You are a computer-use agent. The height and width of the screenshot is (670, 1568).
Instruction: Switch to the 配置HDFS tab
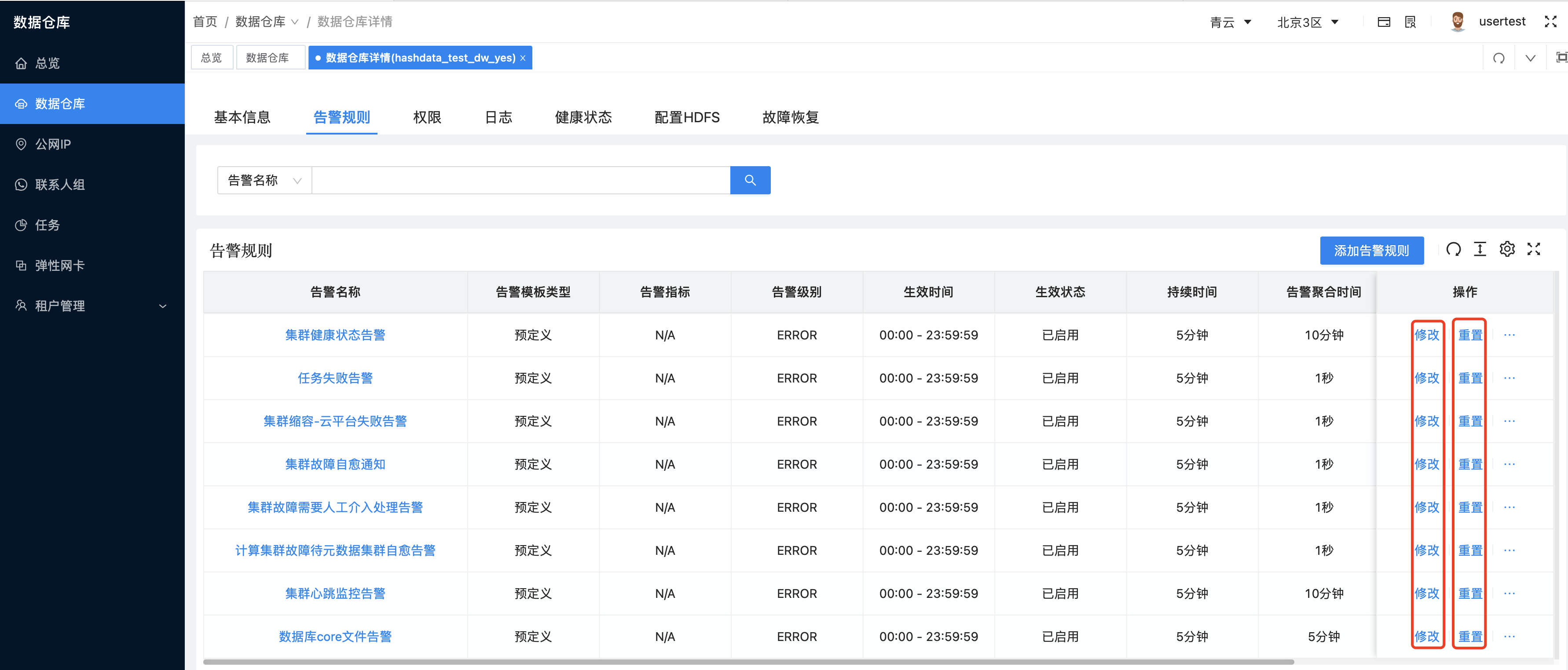point(687,117)
